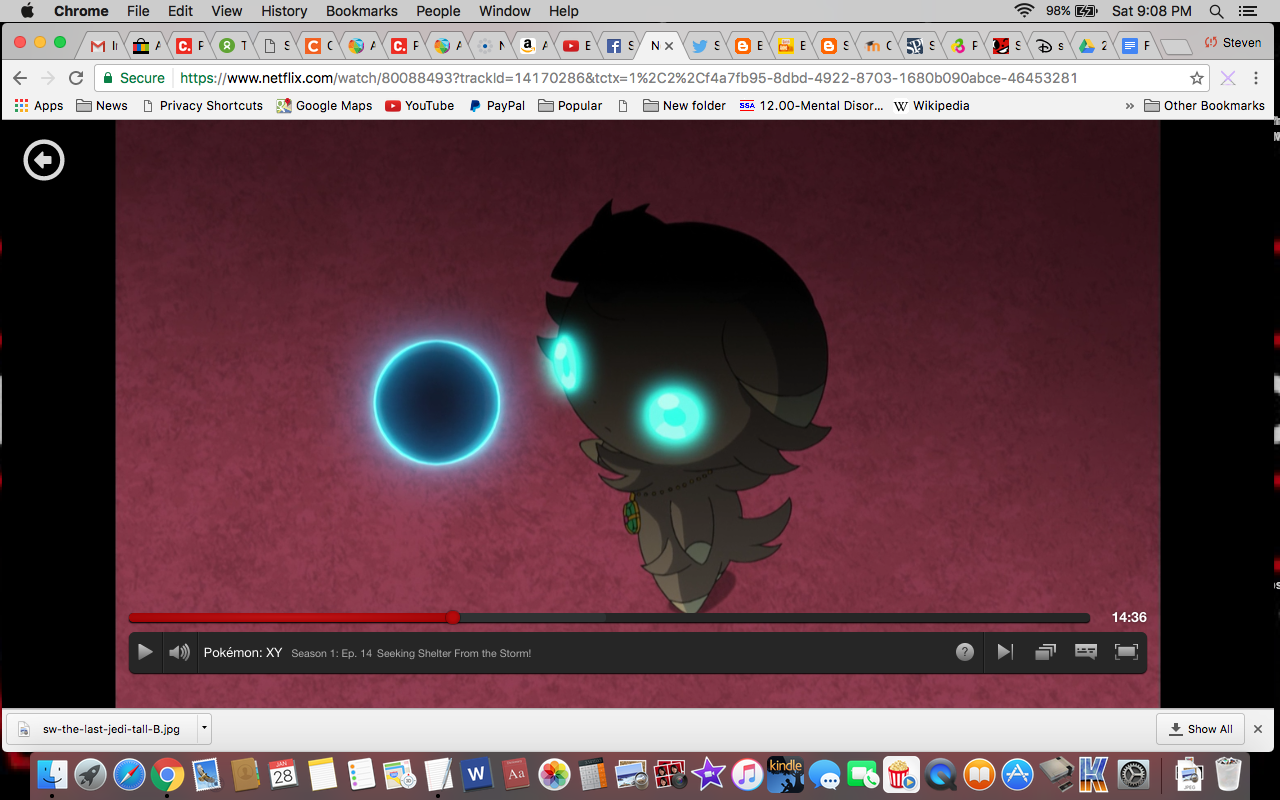Open the Kindle app in dock
1280x800 pixels.
[x=786, y=773]
